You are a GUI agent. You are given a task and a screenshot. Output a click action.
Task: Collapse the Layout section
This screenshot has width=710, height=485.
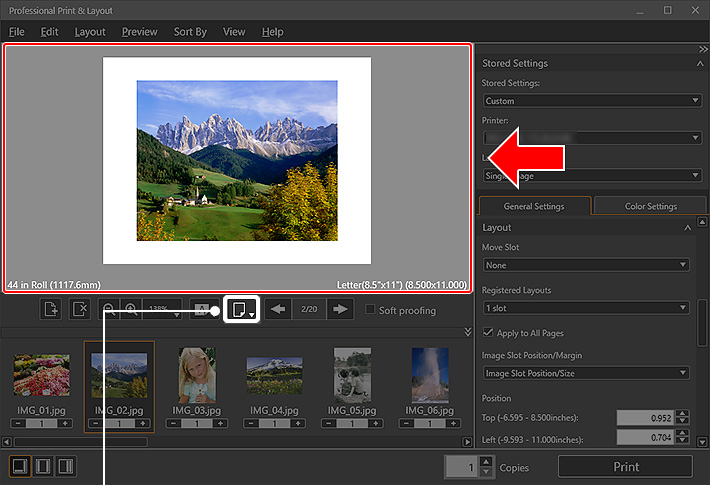[687, 228]
